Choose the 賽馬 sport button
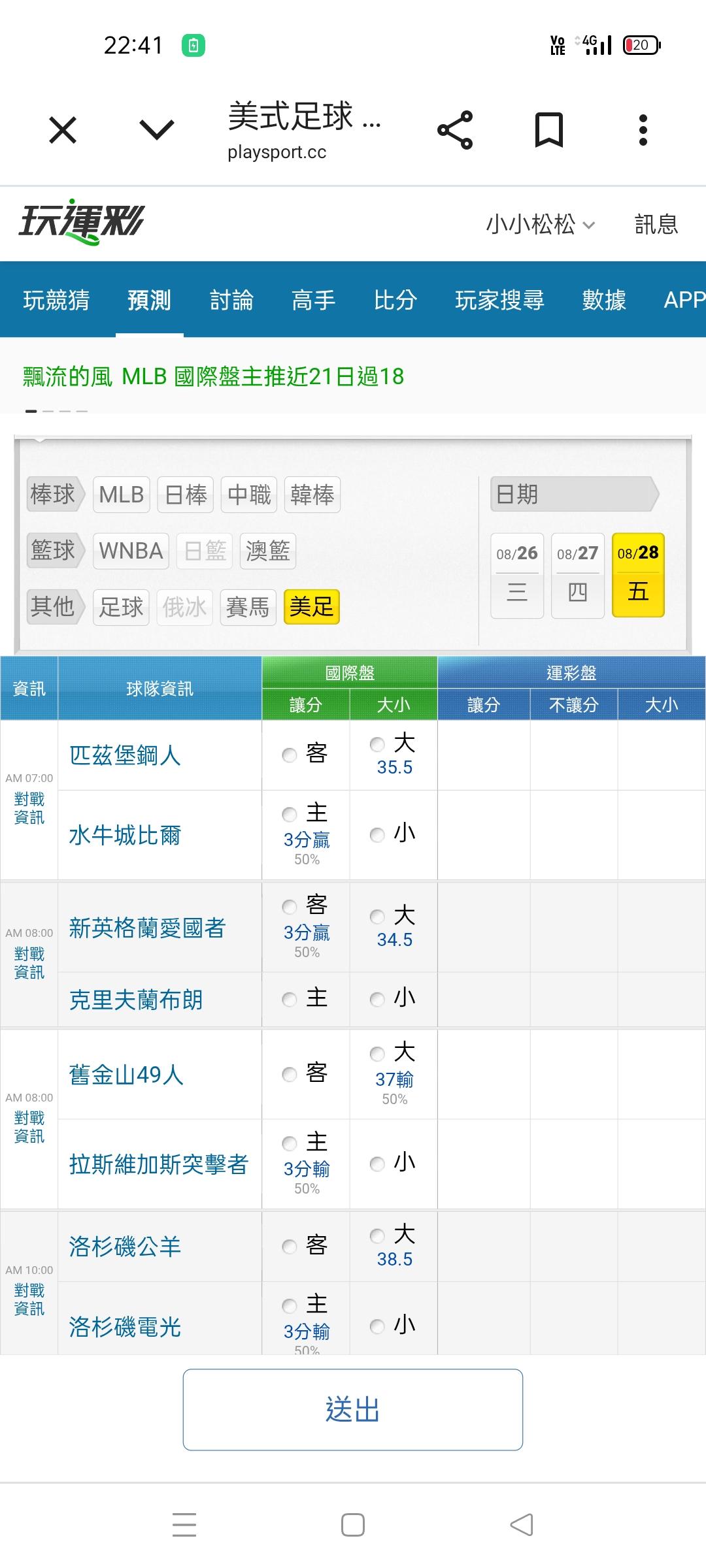The image size is (706, 1568). 248,607
